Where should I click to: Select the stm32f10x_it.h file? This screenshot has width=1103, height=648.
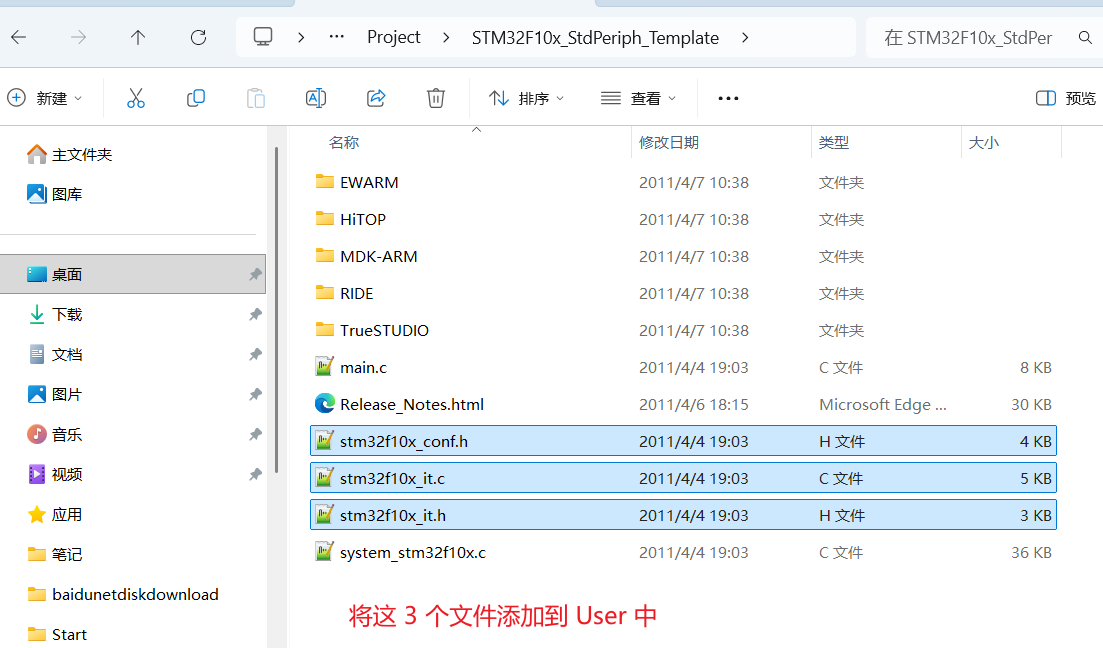click(683, 515)
